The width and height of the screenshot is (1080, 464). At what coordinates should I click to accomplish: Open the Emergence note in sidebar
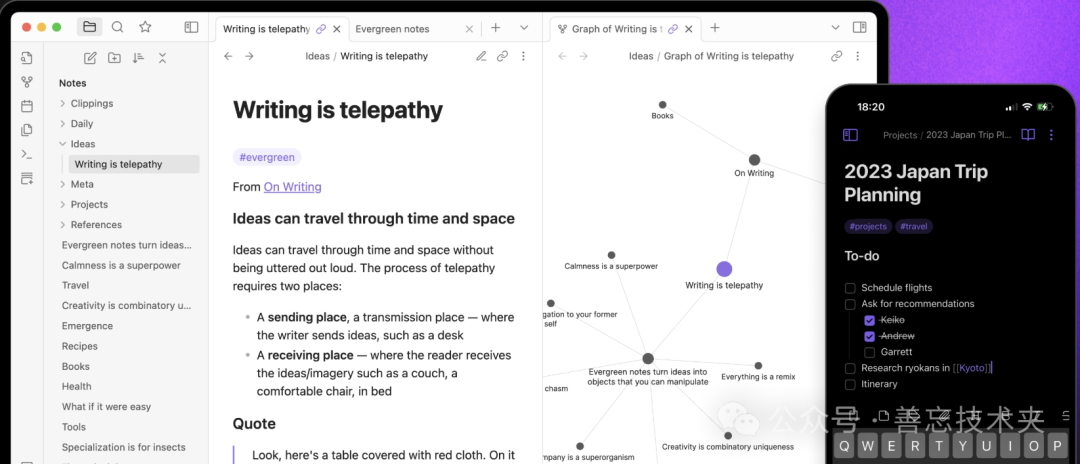87,326
